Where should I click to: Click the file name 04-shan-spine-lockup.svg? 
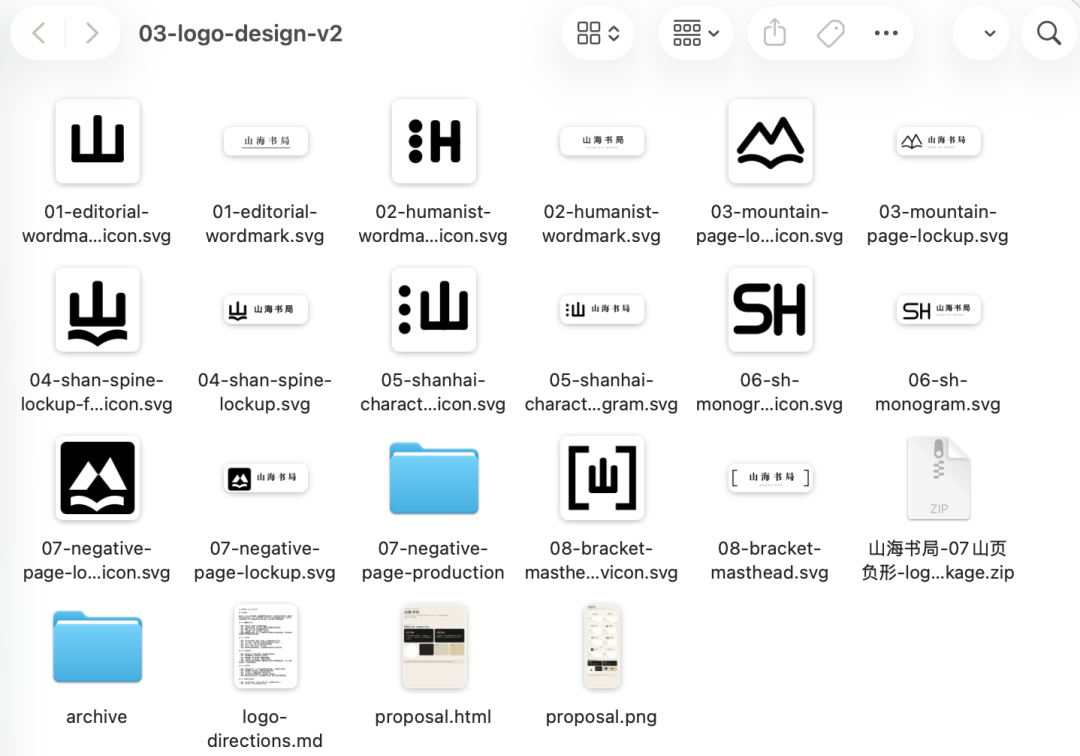coord(265,392)
